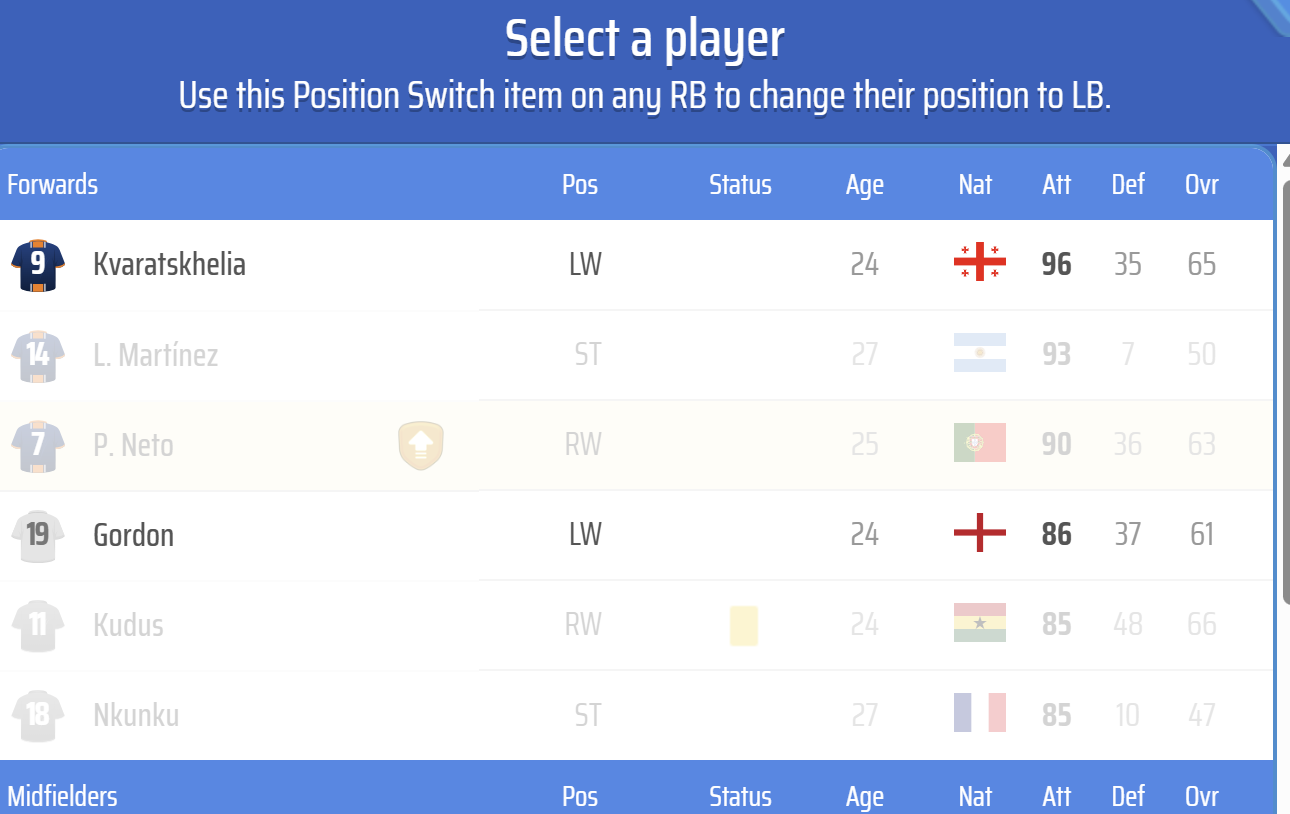
Task: Click the Status column header in Midfielders
Action: pos(740,796)
